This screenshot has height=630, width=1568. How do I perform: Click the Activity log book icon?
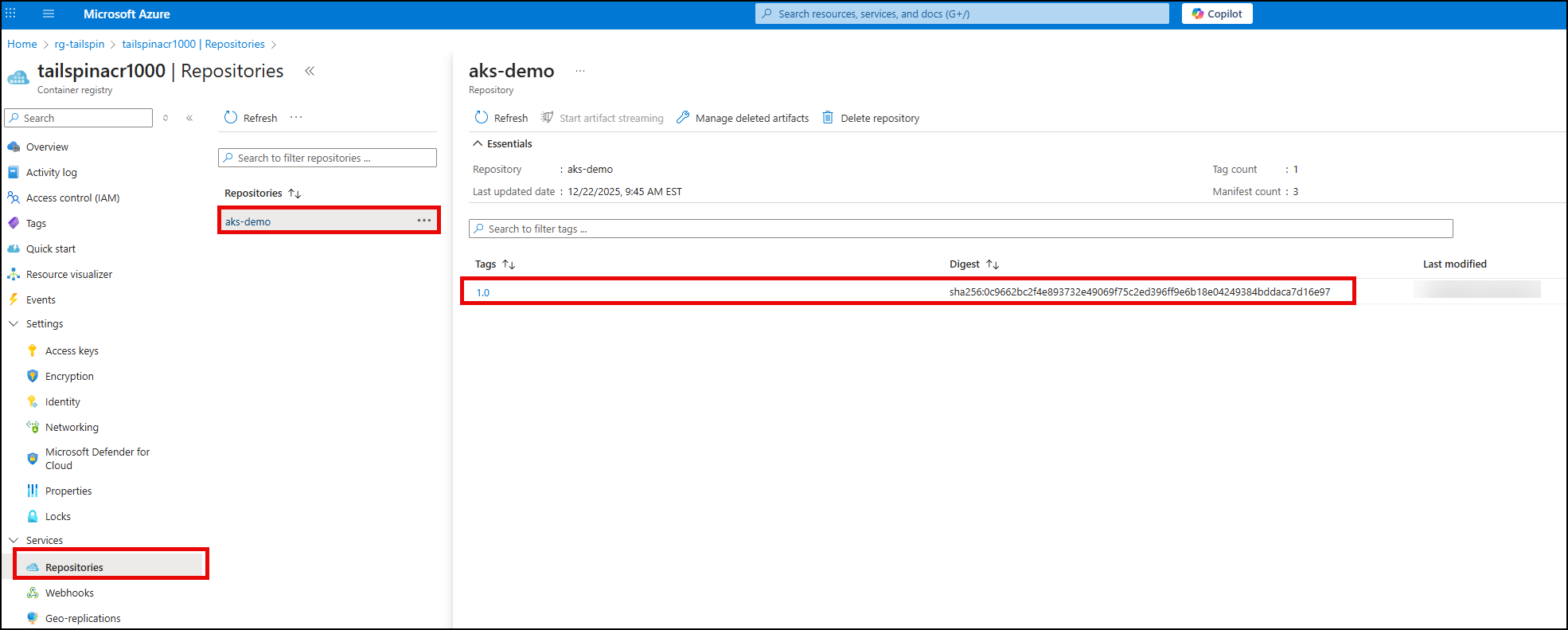point(14,173)
